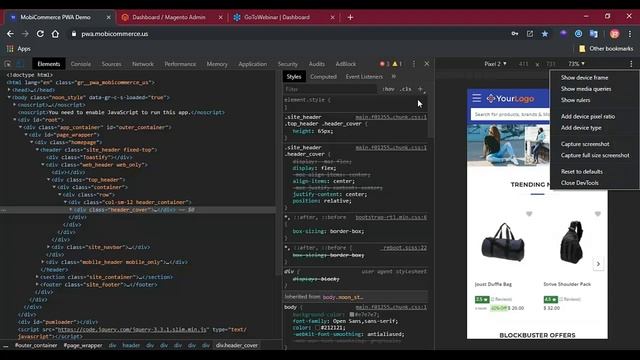Open the Google Translate extension icon
The width and height of the screenshot is (640, 360).
coord(594,34)
